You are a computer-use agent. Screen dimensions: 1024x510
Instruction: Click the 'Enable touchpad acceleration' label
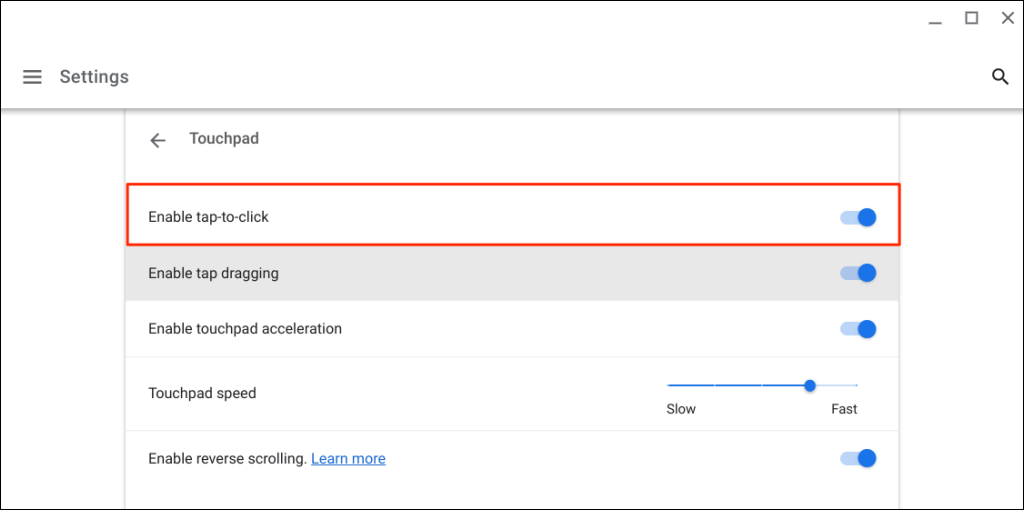pos(245,329)
